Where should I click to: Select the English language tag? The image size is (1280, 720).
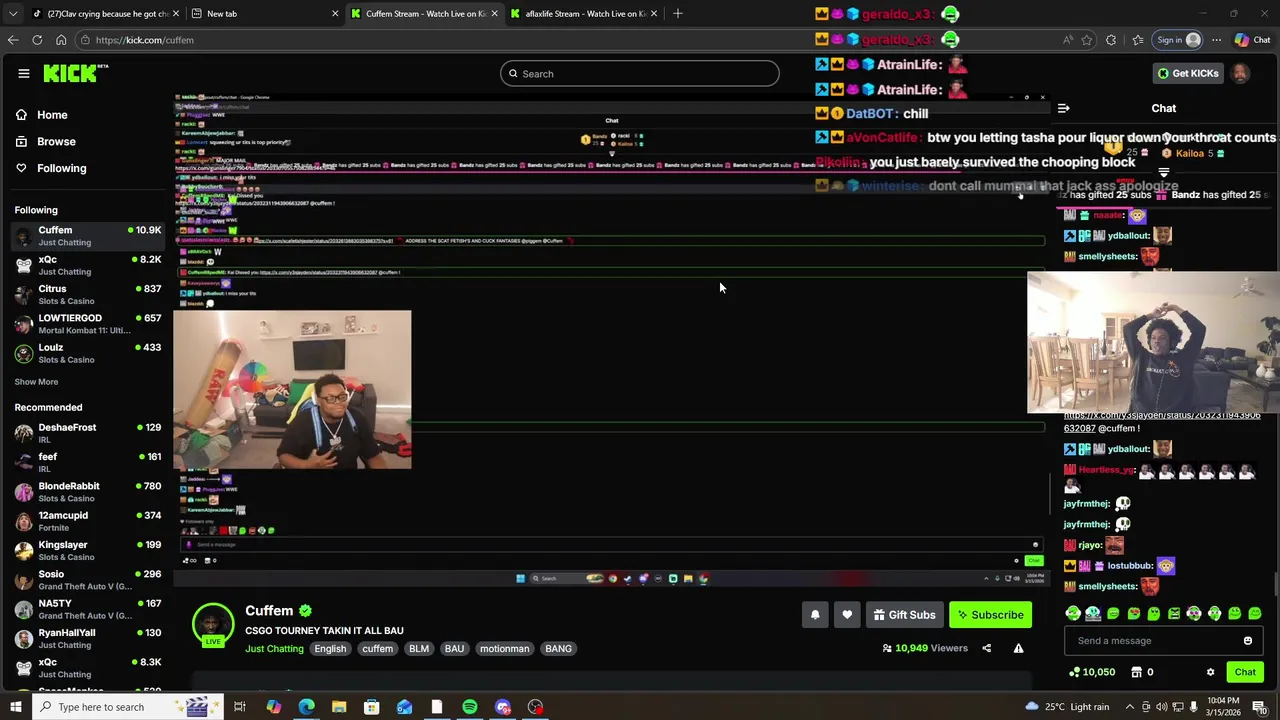tap(330, 649)
